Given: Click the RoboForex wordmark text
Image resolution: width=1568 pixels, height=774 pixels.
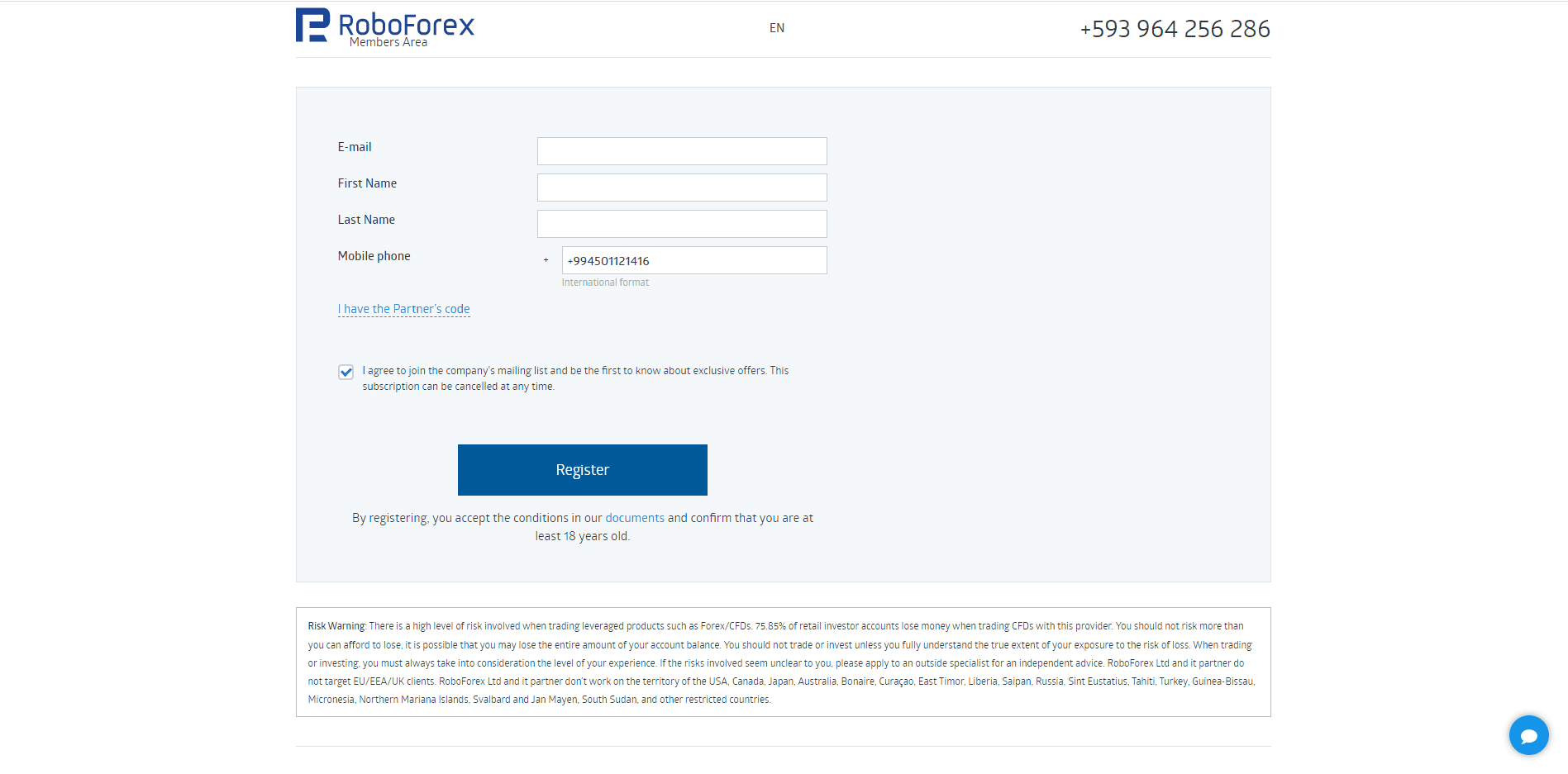Looking at the screenshot, I should click(406, 24).
